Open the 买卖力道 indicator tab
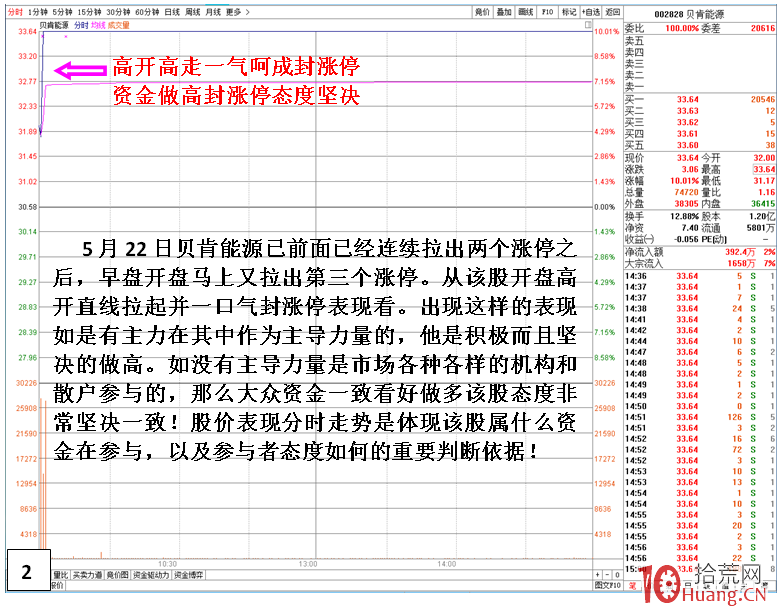Viewport: 780px width, 614px height. (88, 575)
